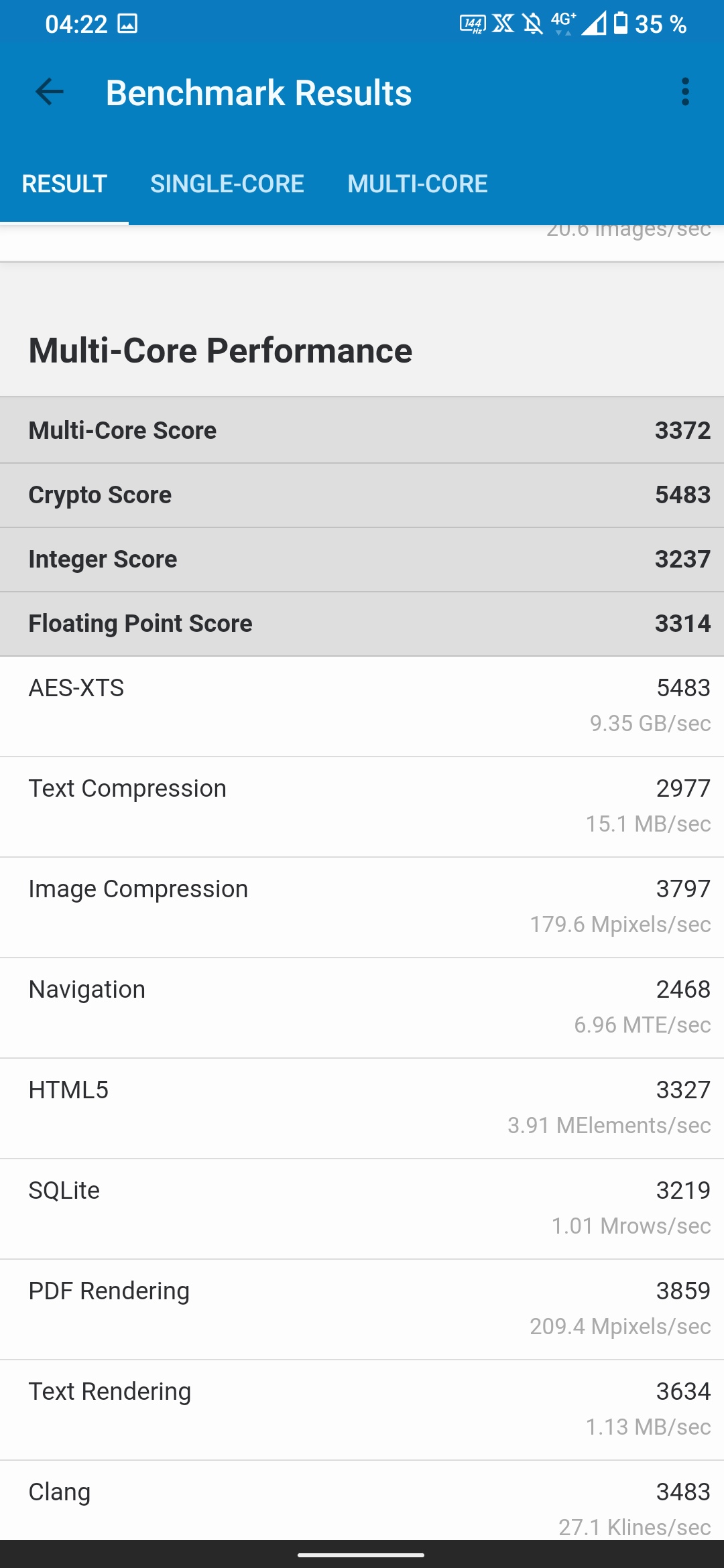The width and height of the screenshot is (724, 1568).
Task: Select the PDF Rendering result row
Action: [362, 1309]
